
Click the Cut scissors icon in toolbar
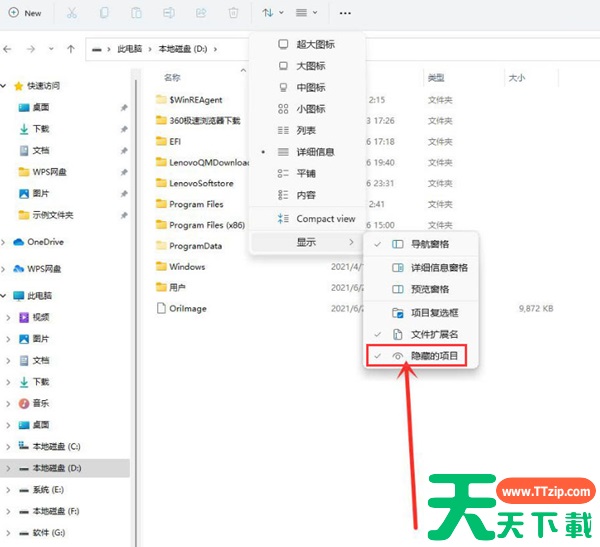click(x=72, y=13)
